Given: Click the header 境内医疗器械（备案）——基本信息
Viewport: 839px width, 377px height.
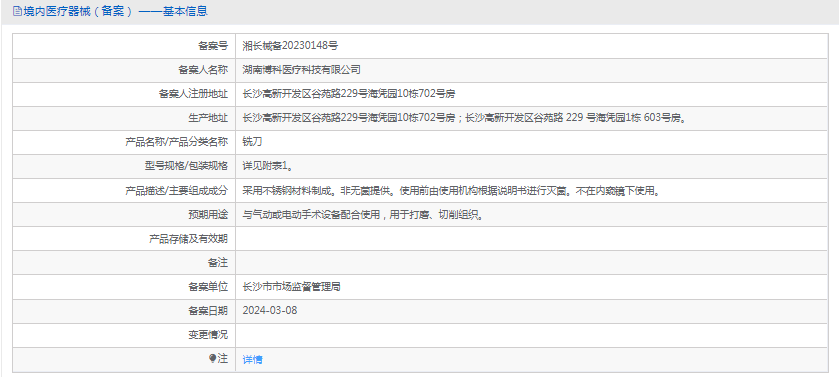Looking at the screenshot, I should coord(110,11).
